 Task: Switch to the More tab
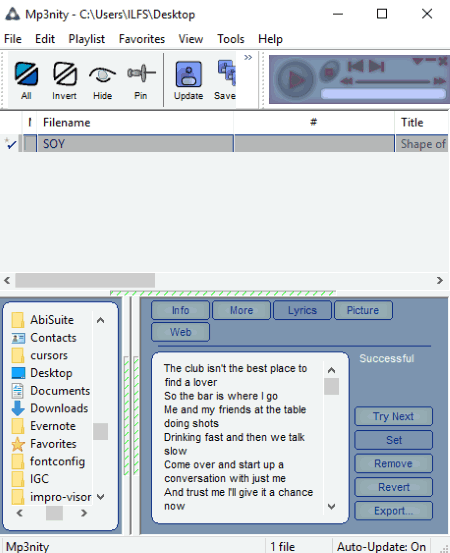(242, 310)
